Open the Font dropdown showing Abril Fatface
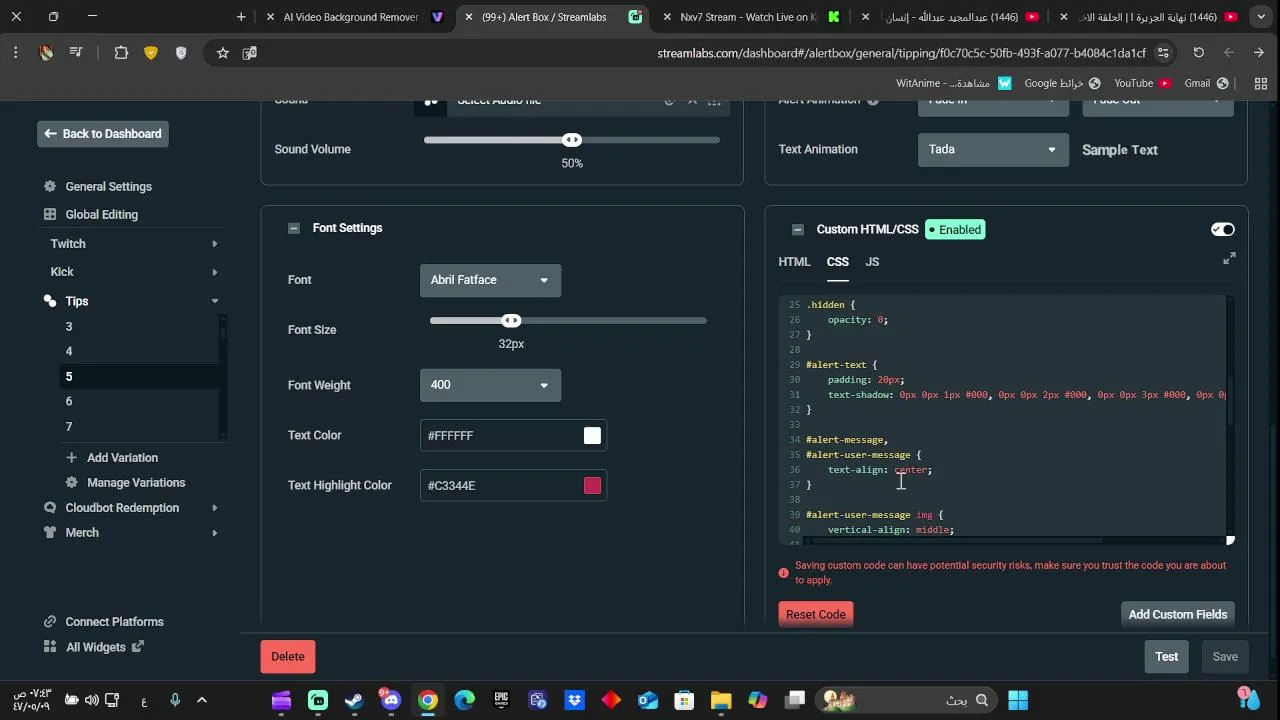Screen dimensions: 1280x720 pyautogui.click(x=490, y=280)
